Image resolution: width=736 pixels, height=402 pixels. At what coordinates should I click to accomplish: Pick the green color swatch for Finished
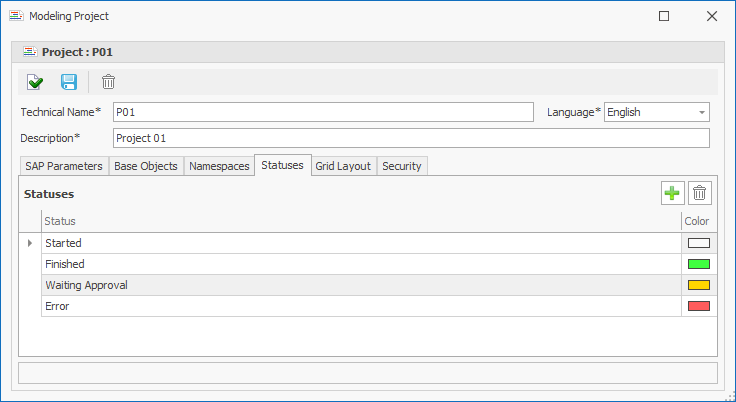pyautogui.click(x=699, y=264)
